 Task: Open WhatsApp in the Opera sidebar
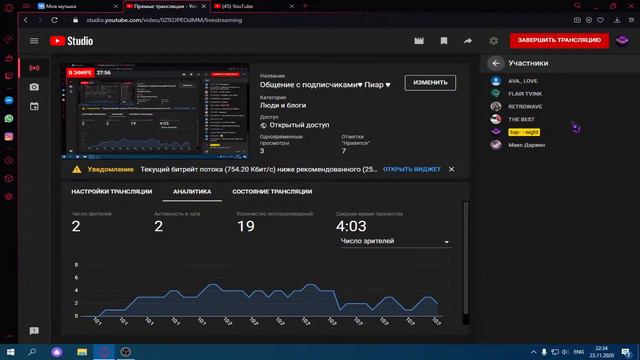9,118
